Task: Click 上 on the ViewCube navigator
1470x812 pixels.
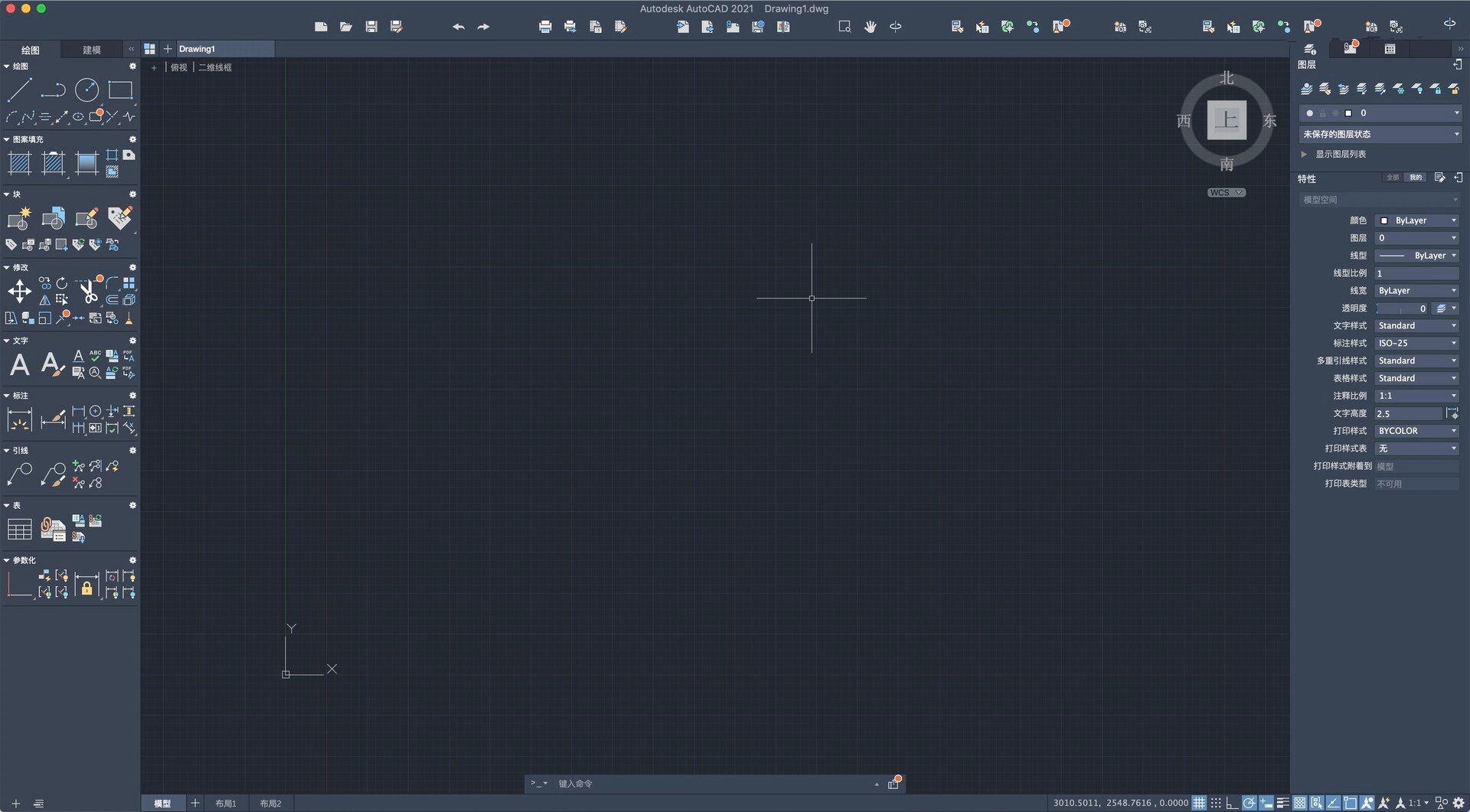Action: click(1226, 121)
